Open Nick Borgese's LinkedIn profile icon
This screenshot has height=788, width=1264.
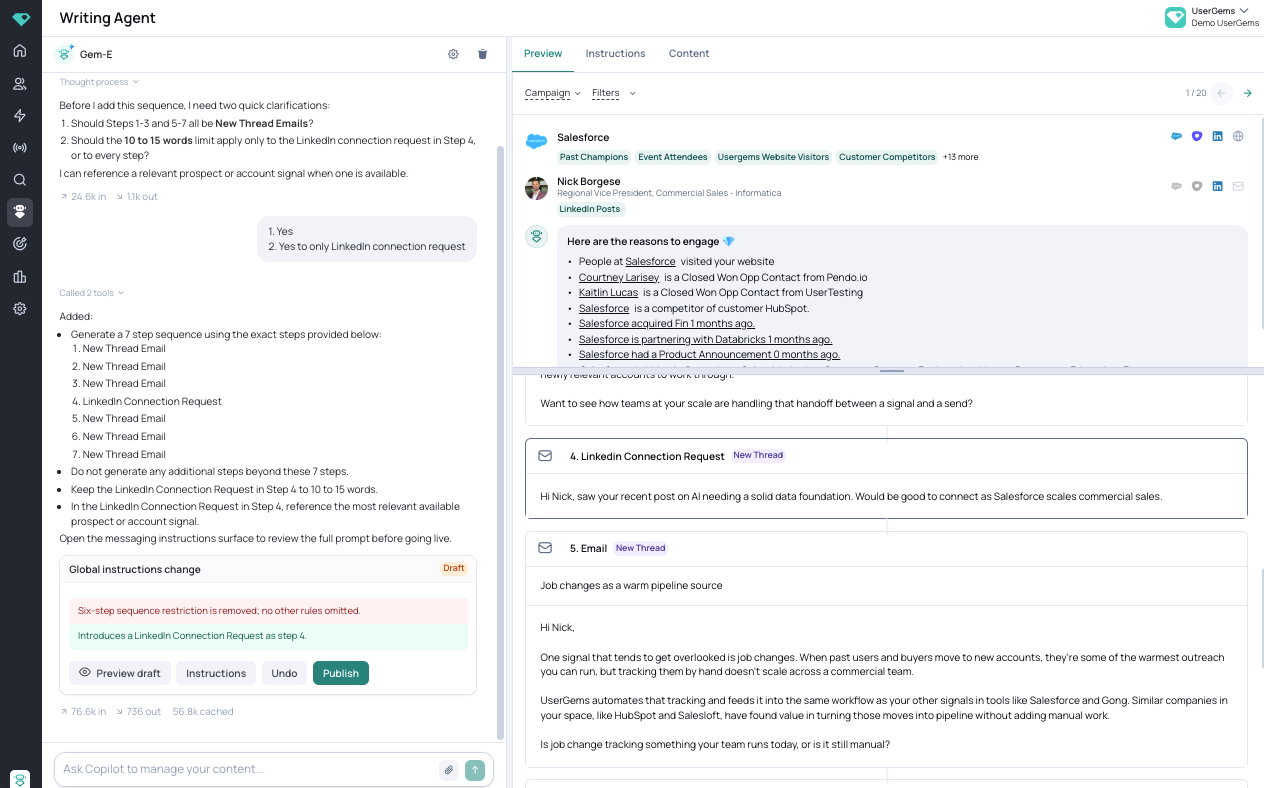1217,186
